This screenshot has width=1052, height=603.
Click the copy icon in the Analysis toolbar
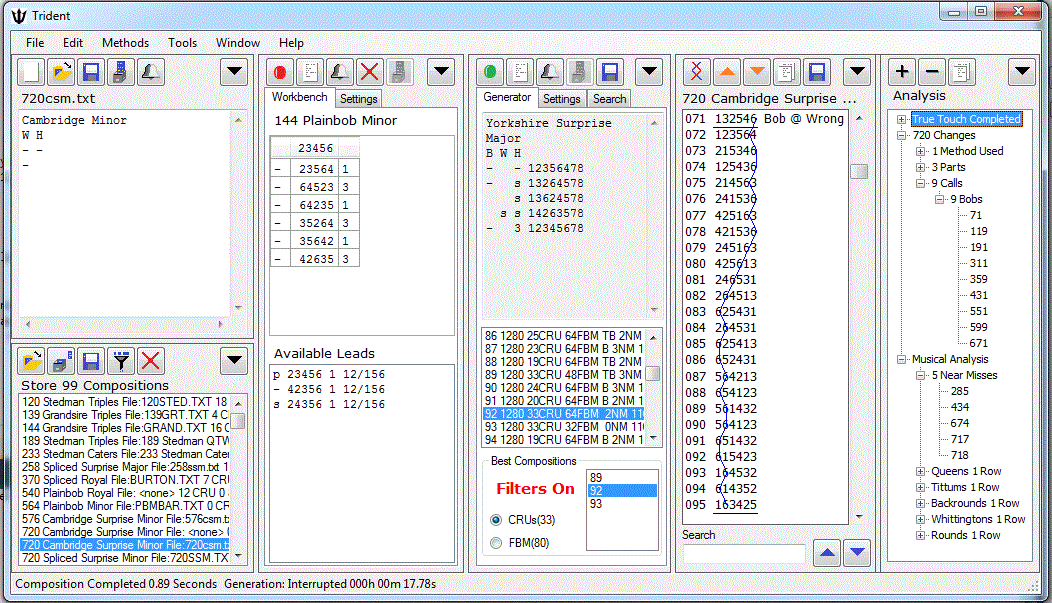(962, 72)
